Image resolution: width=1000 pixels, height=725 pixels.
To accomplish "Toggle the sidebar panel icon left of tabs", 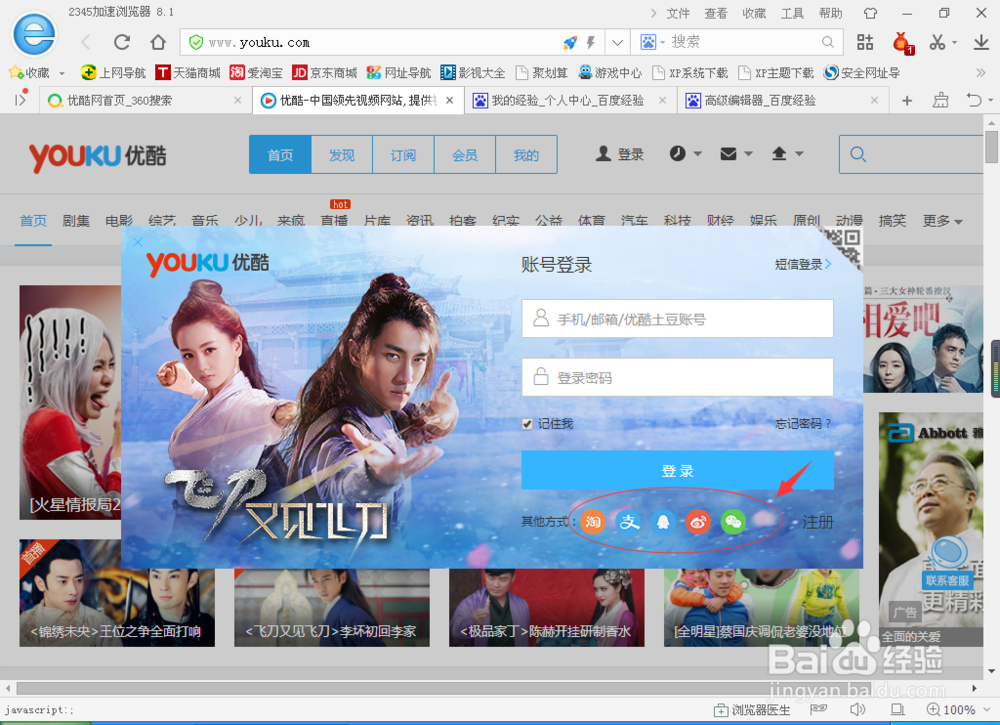I will pos(20,99).
